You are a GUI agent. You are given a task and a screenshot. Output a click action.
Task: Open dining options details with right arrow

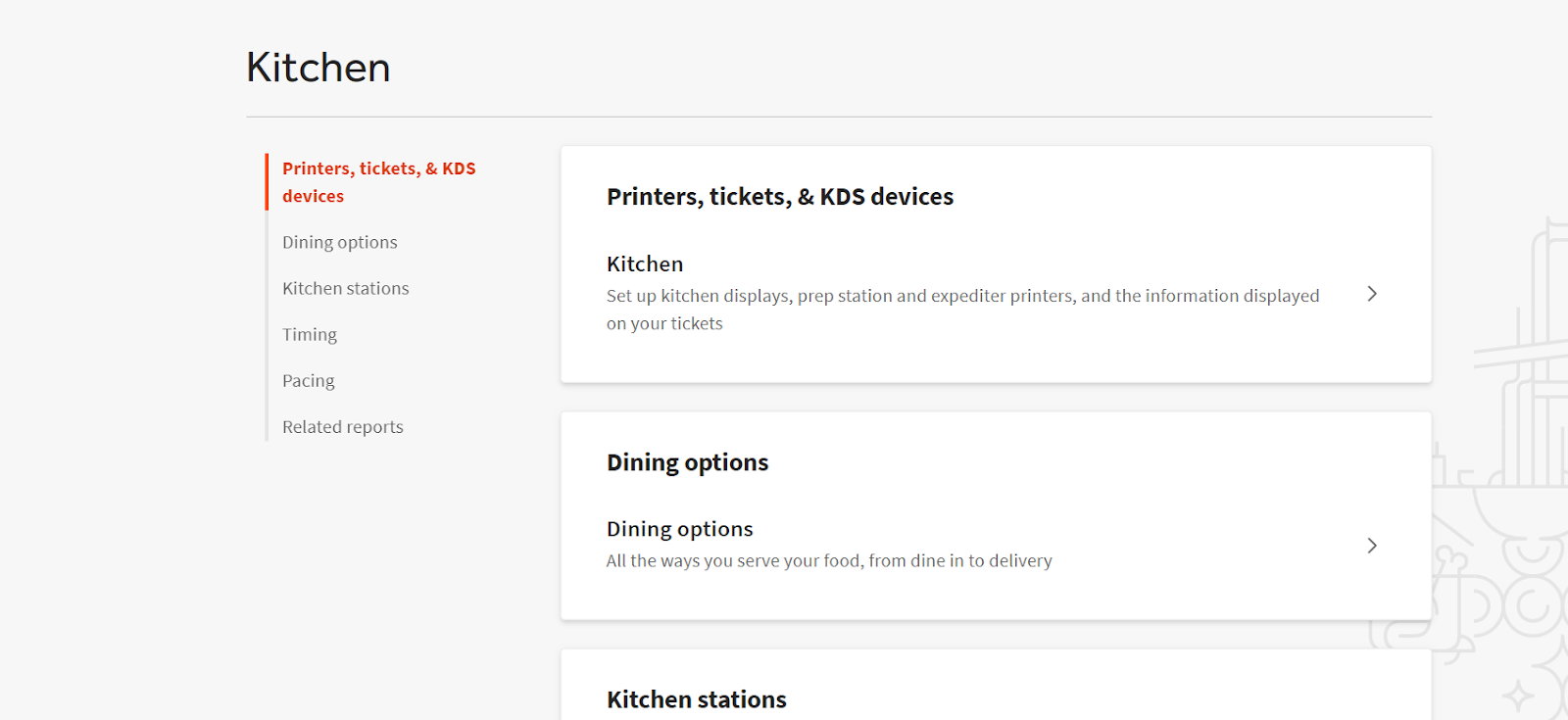(1372, 546)
